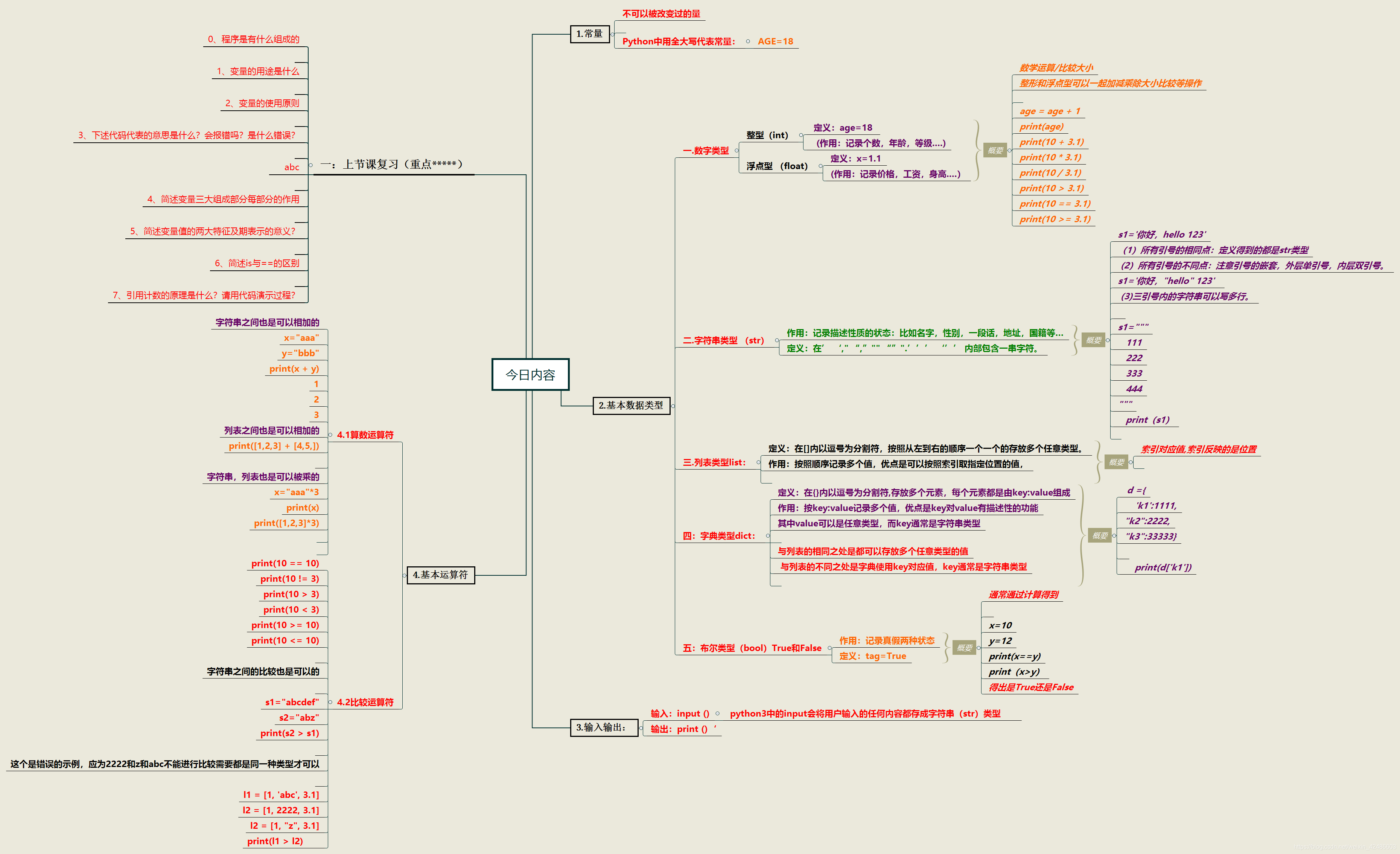Collapse the 3.输入输出 branch circle
Image resolution: width=1400 pixels, height=854 pixels.
tap(640, 728)
